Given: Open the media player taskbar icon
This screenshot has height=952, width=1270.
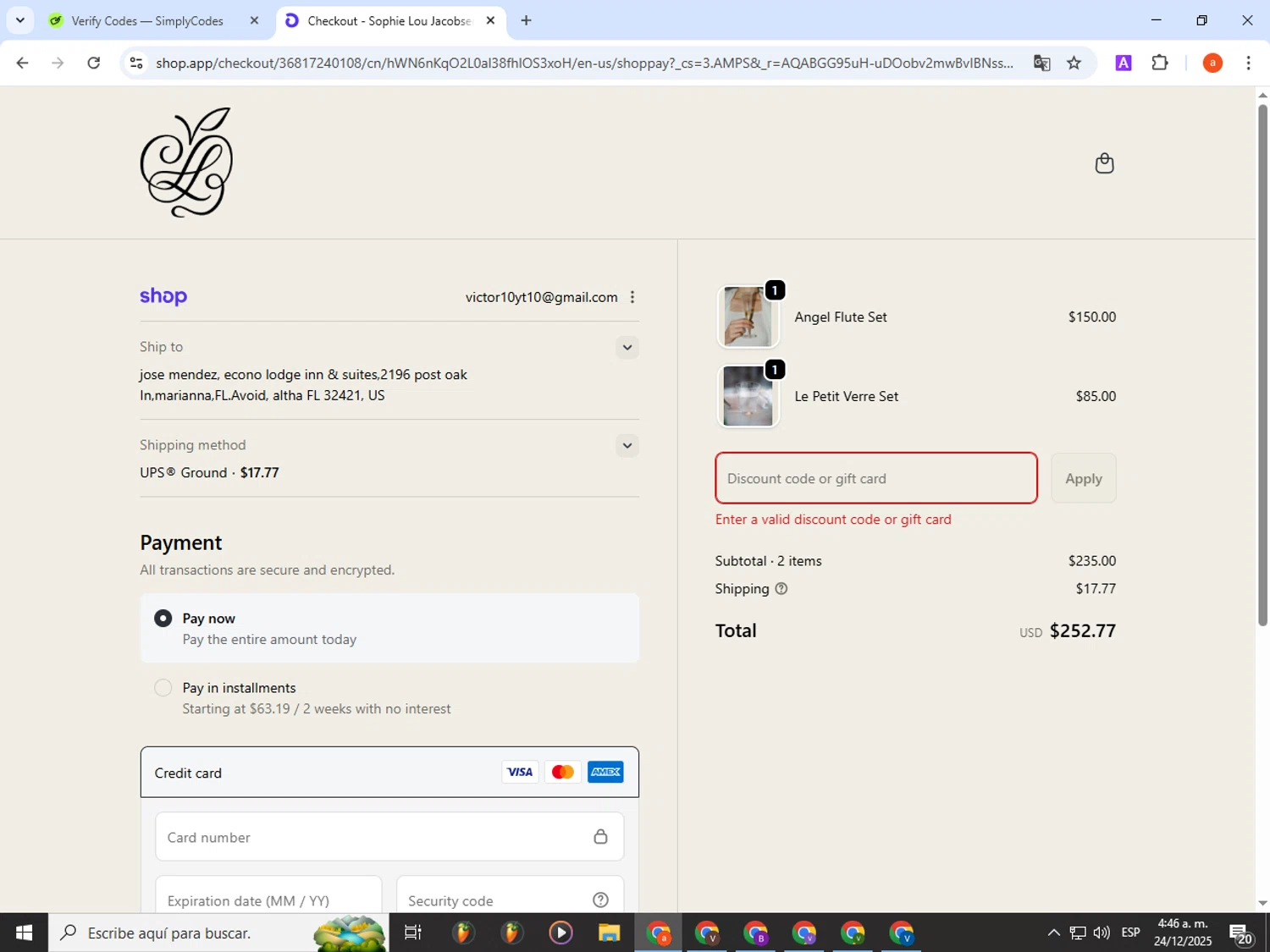Looking at the screenshot, I should (x=560, y=933).
